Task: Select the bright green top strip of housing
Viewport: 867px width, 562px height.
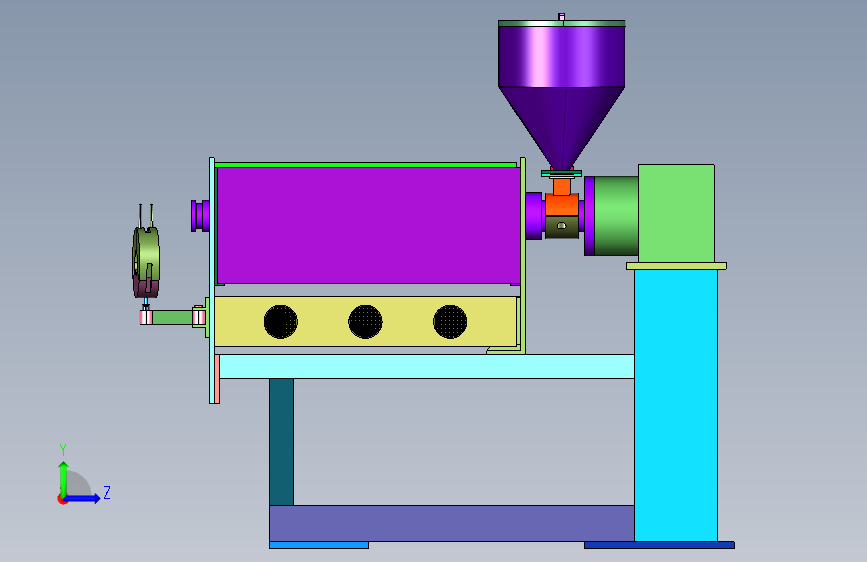Action: point(365,165)
